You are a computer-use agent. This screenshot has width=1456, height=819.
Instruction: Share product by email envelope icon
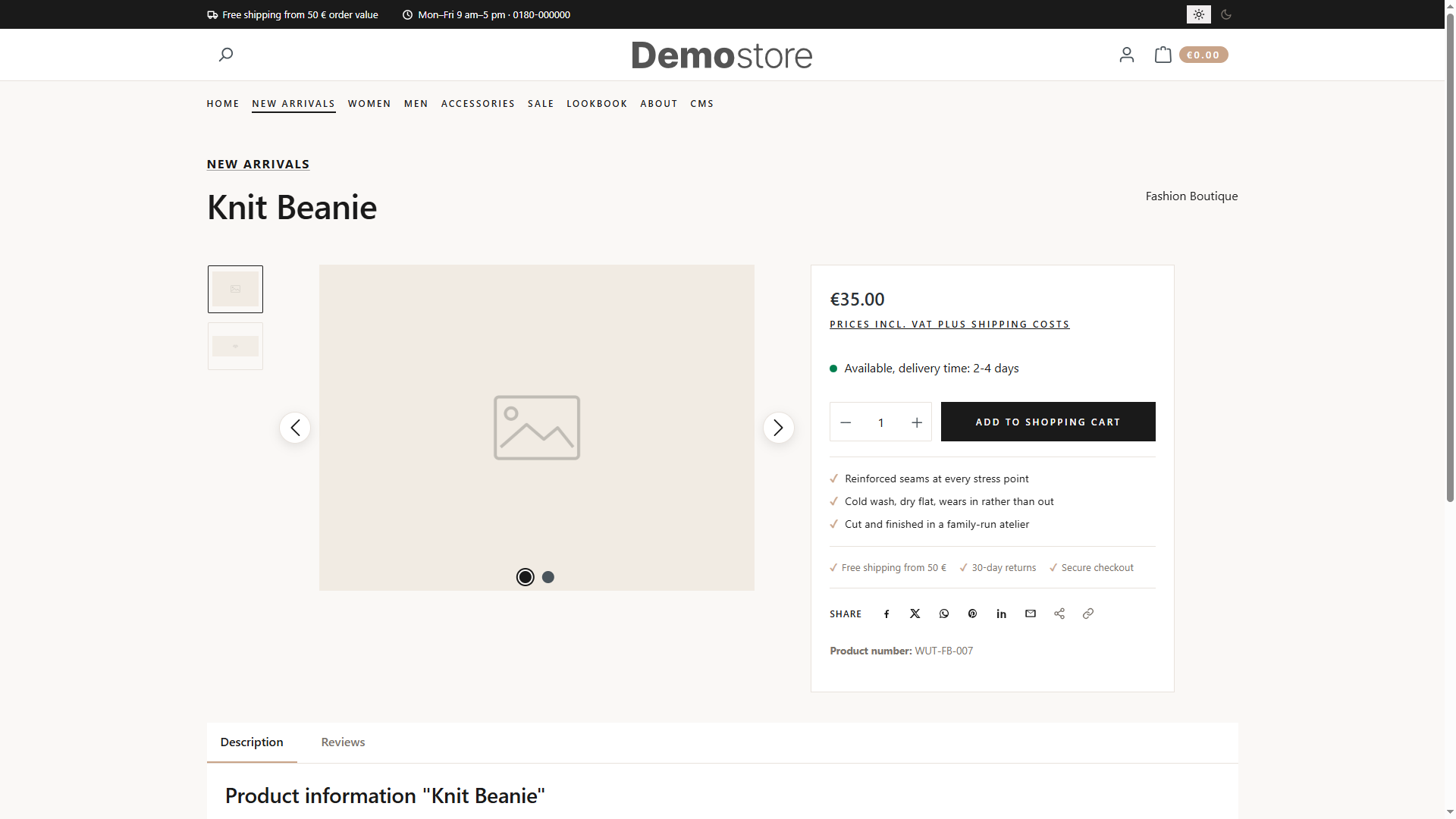(x=1031, y=613)
